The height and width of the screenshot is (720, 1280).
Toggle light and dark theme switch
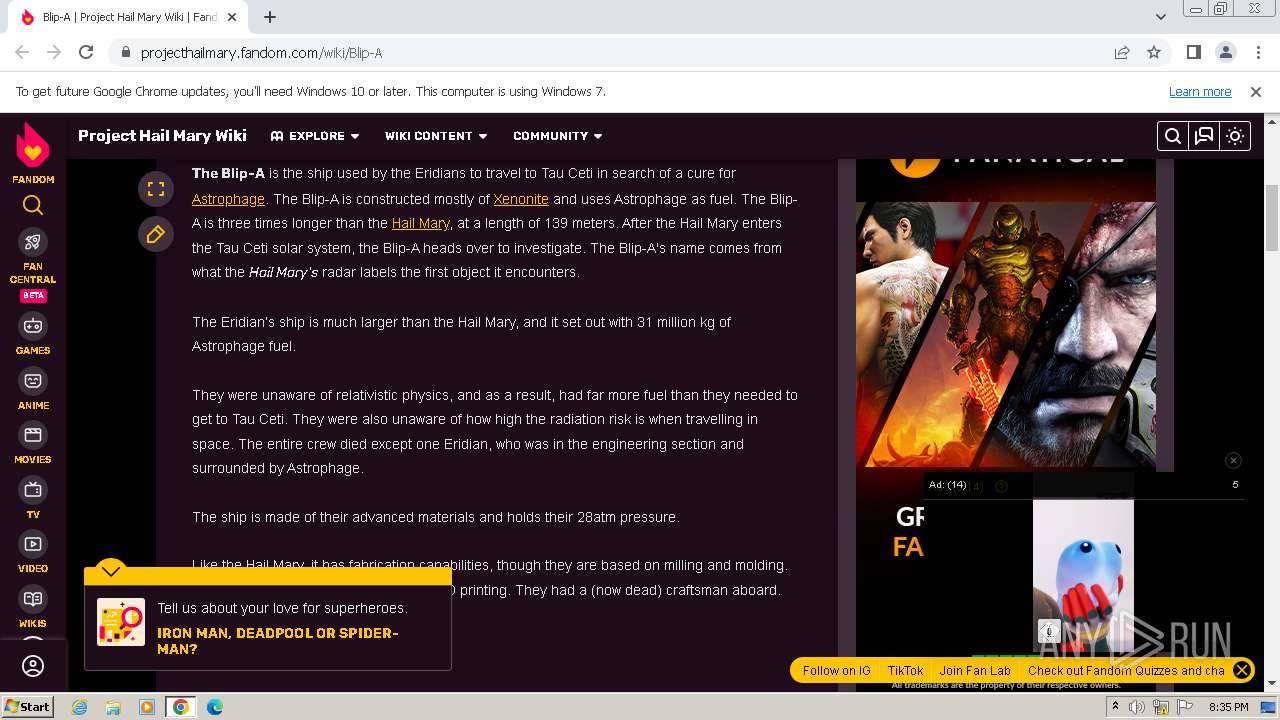click(1235, 136)
